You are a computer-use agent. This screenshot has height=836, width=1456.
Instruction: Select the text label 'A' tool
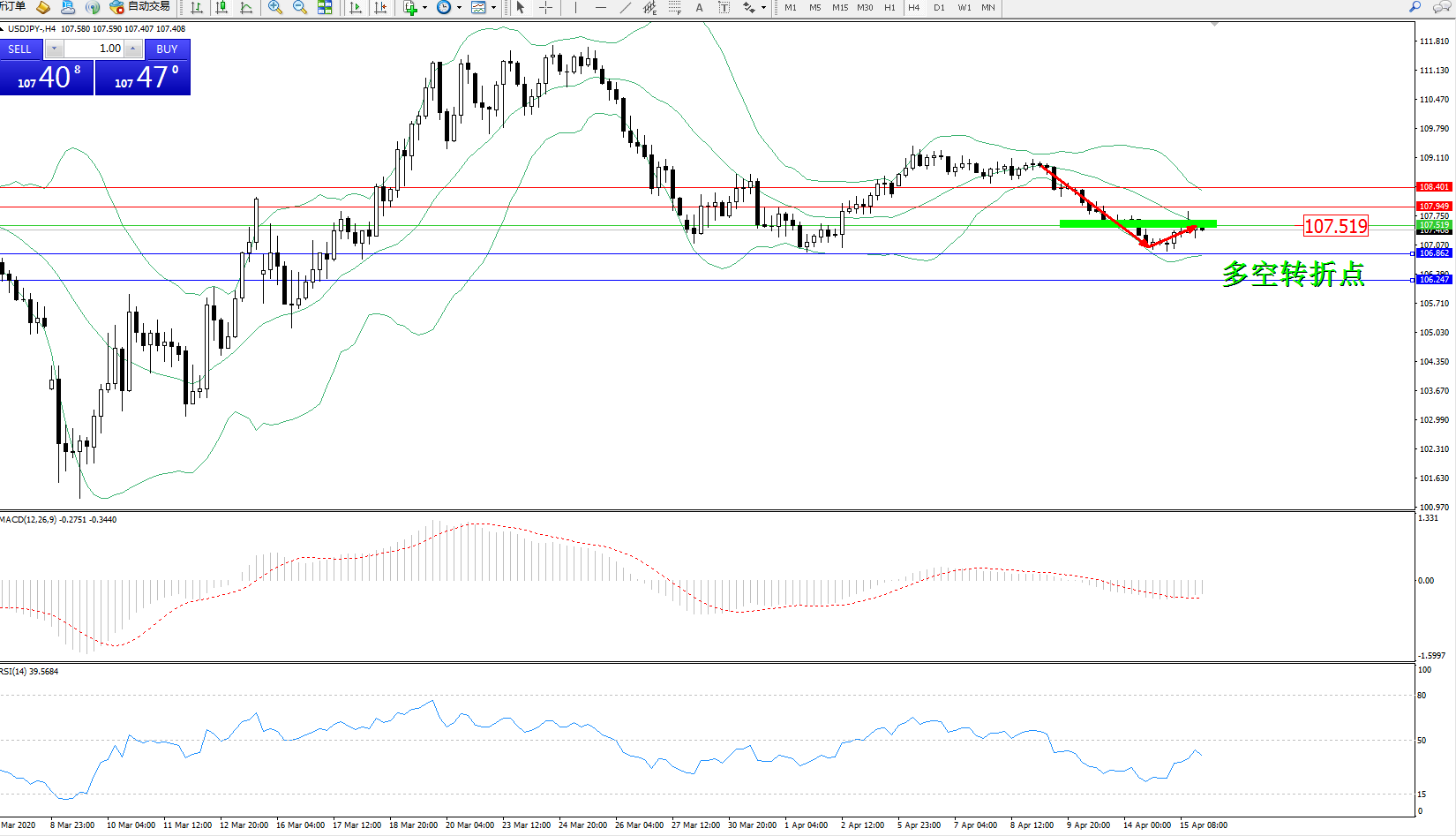point(699,8)
